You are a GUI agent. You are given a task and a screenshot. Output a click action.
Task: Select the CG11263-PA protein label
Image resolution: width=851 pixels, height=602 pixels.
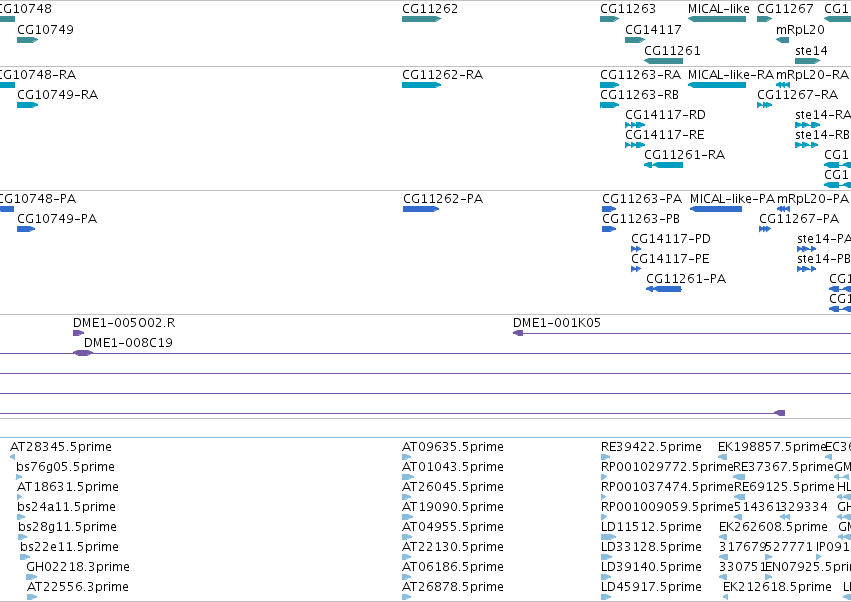pyautogui.click(x=642, y=199)
